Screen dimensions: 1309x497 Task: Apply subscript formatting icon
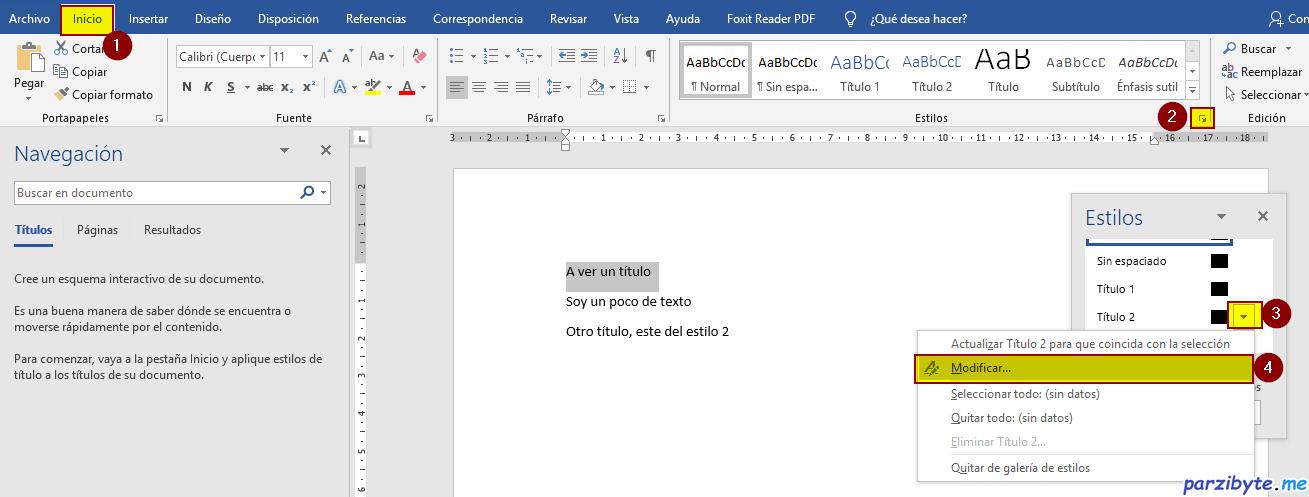pos(288,87)
